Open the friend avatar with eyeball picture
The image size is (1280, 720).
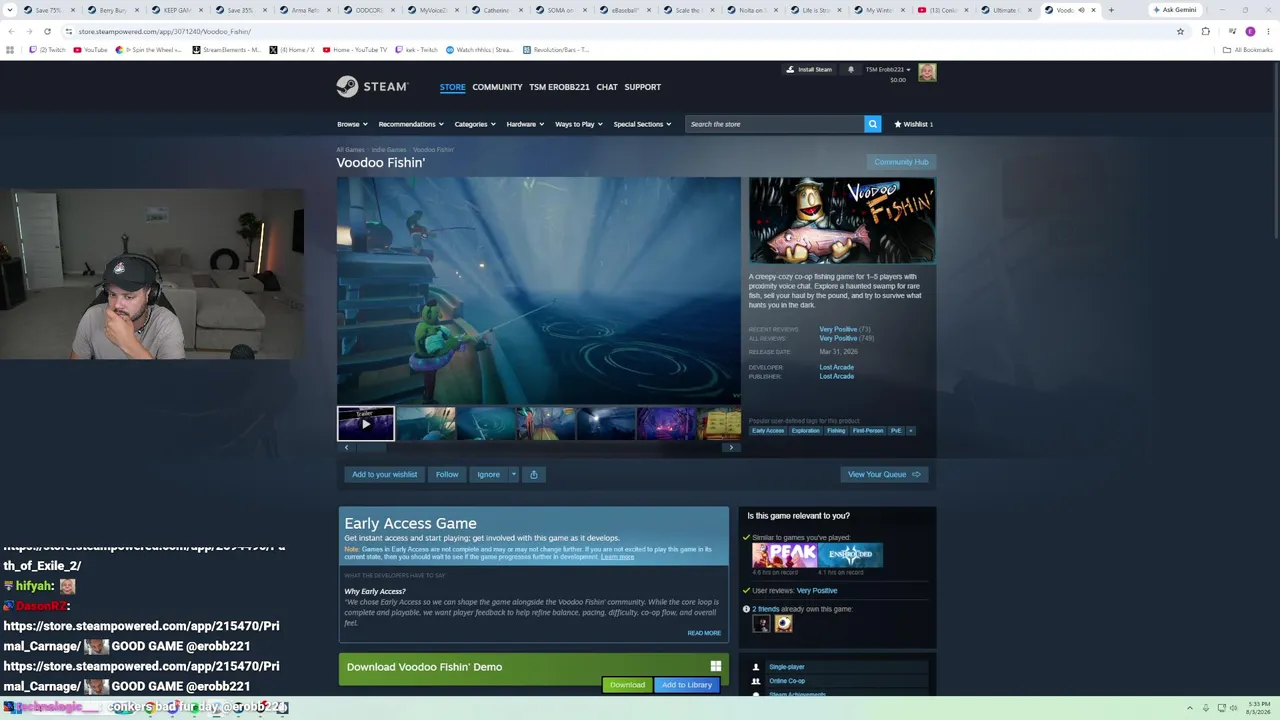(784, 624)
